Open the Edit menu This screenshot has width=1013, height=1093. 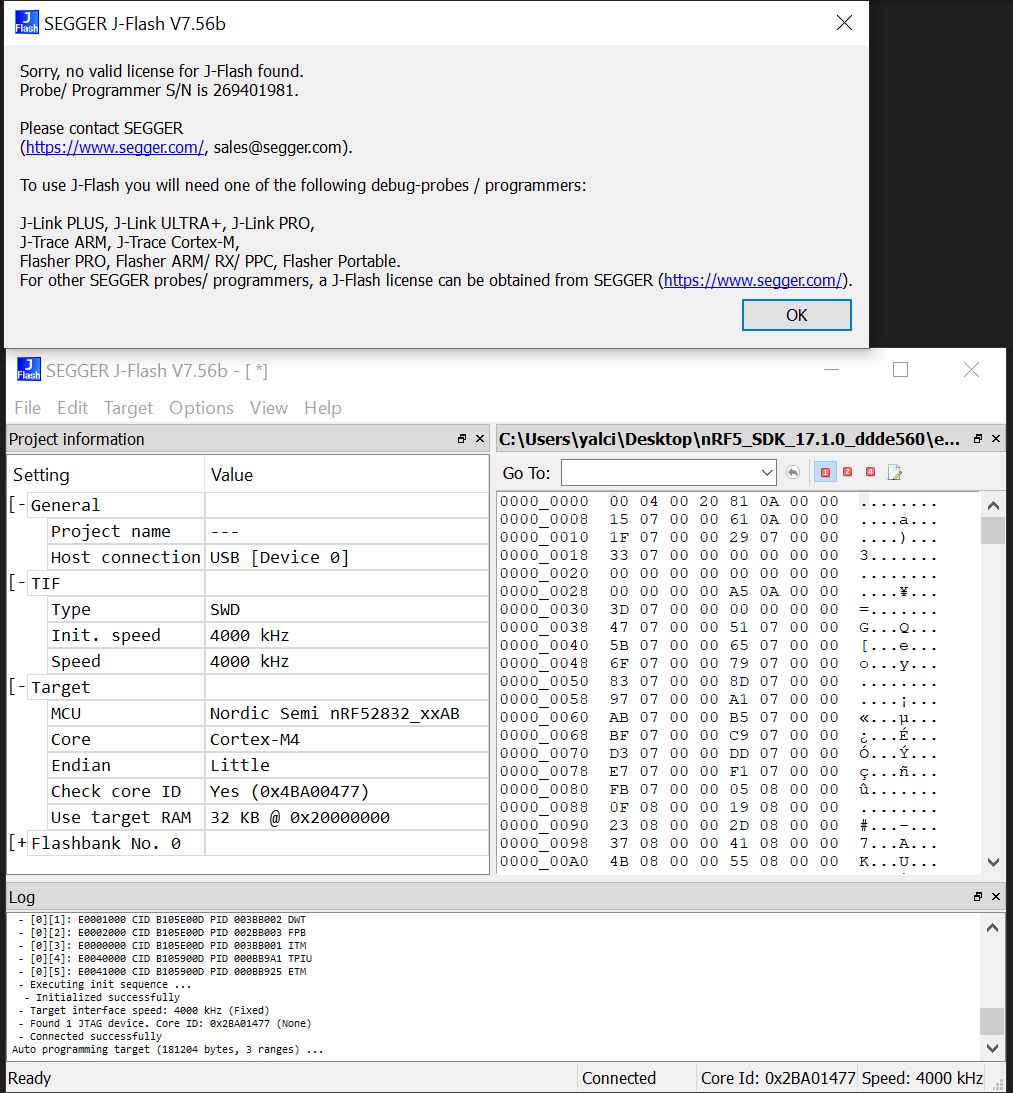(73, 408)
